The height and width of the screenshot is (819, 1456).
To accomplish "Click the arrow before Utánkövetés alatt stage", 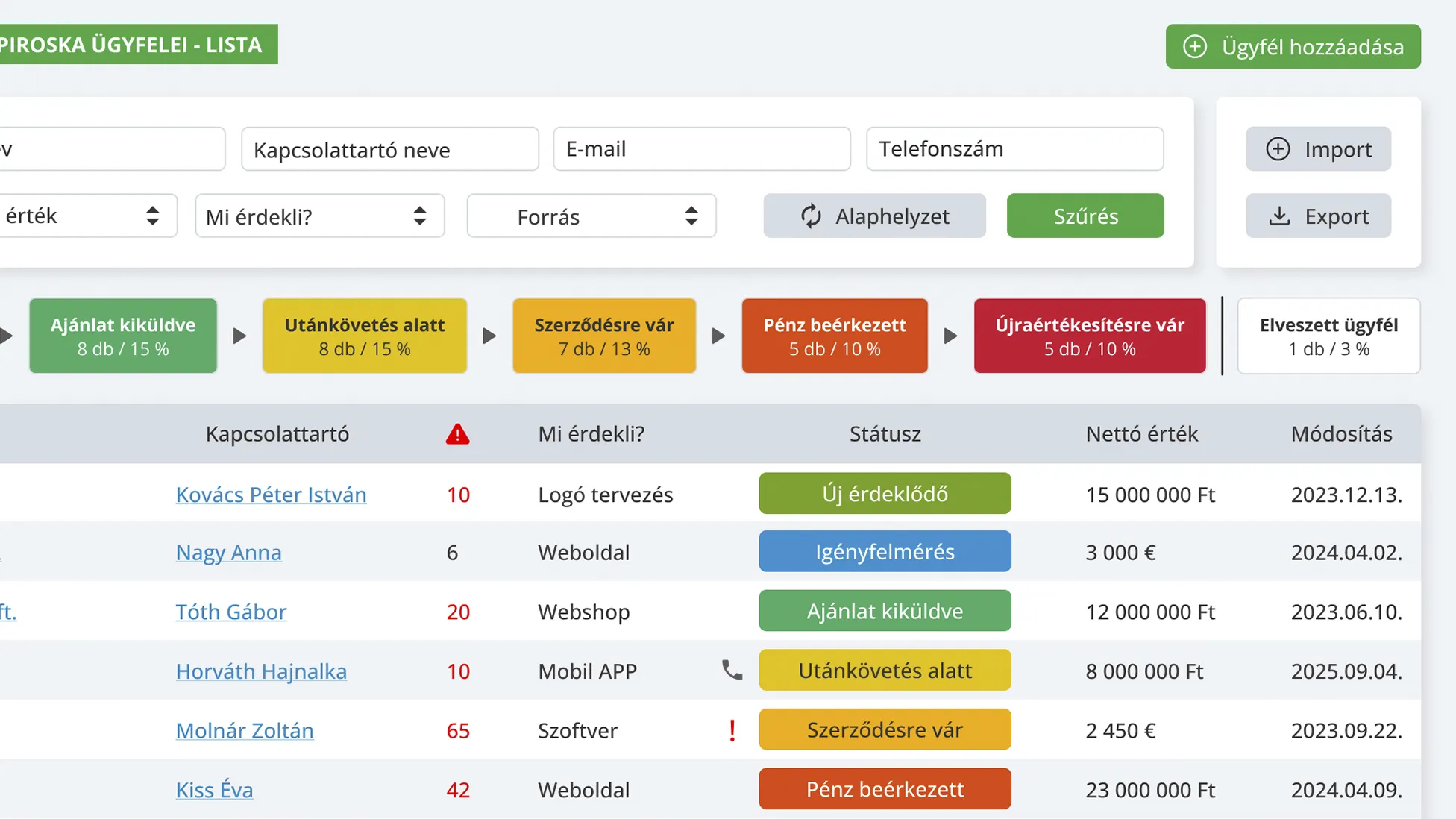I will [239, 336].
